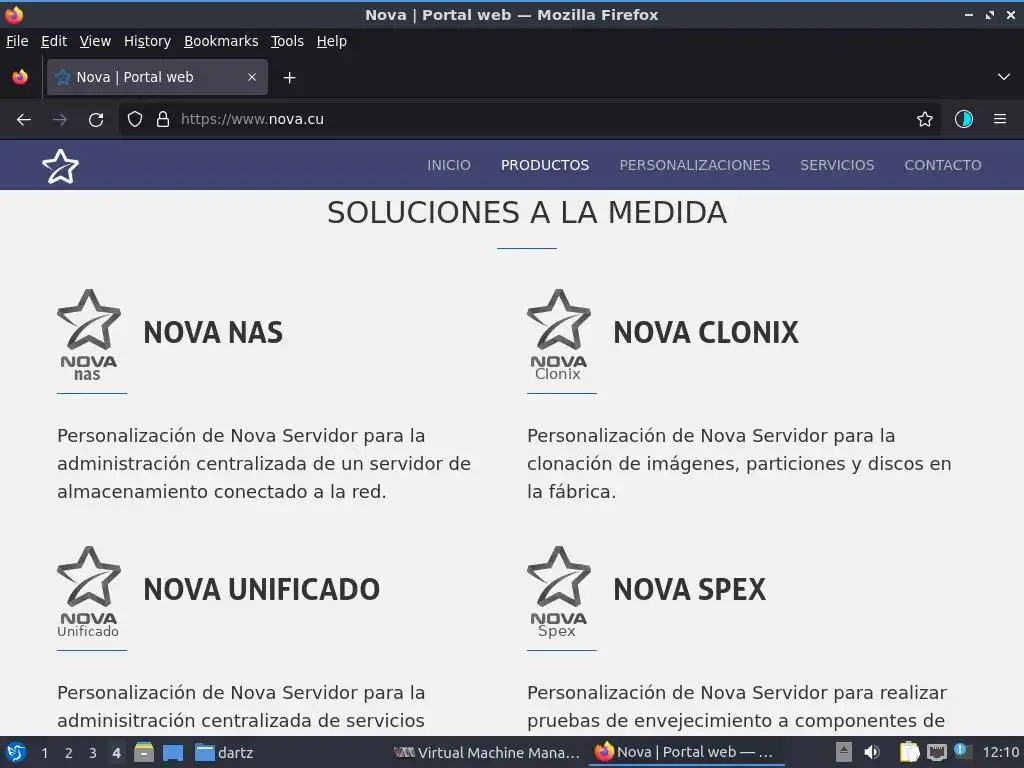
Task: Go to INICIO in site navigation
Action: [449, 165]
